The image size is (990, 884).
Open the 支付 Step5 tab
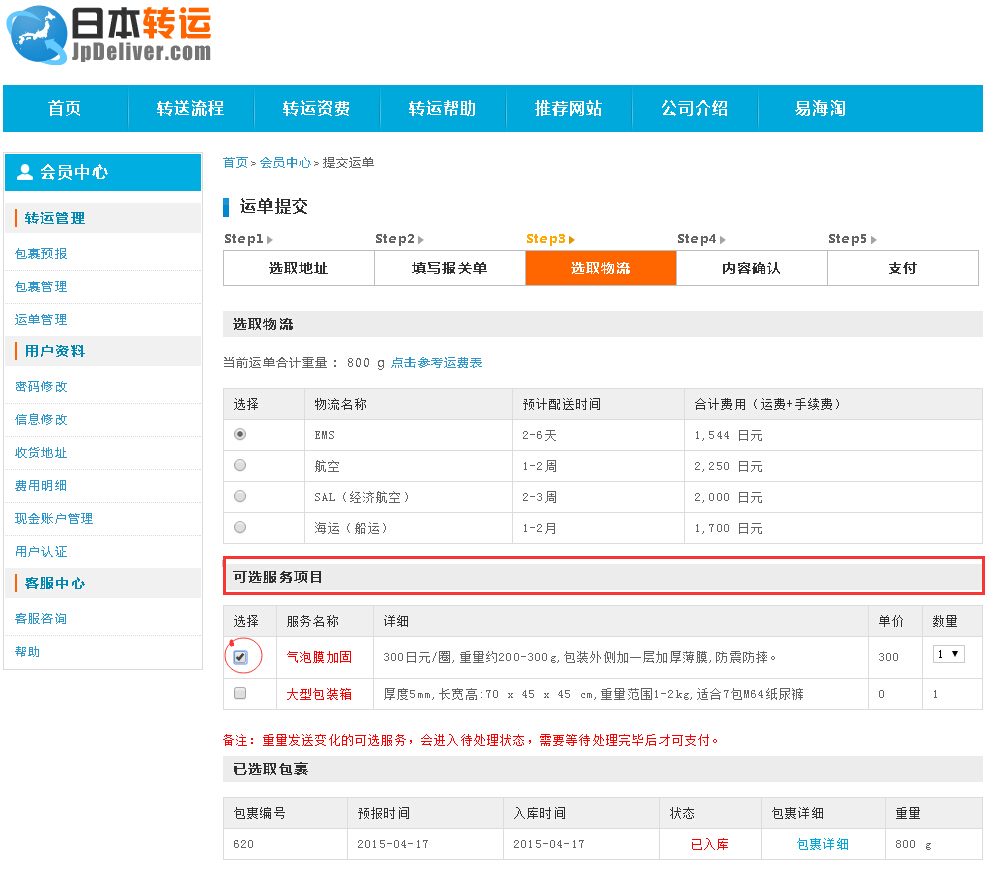(902, 267)
